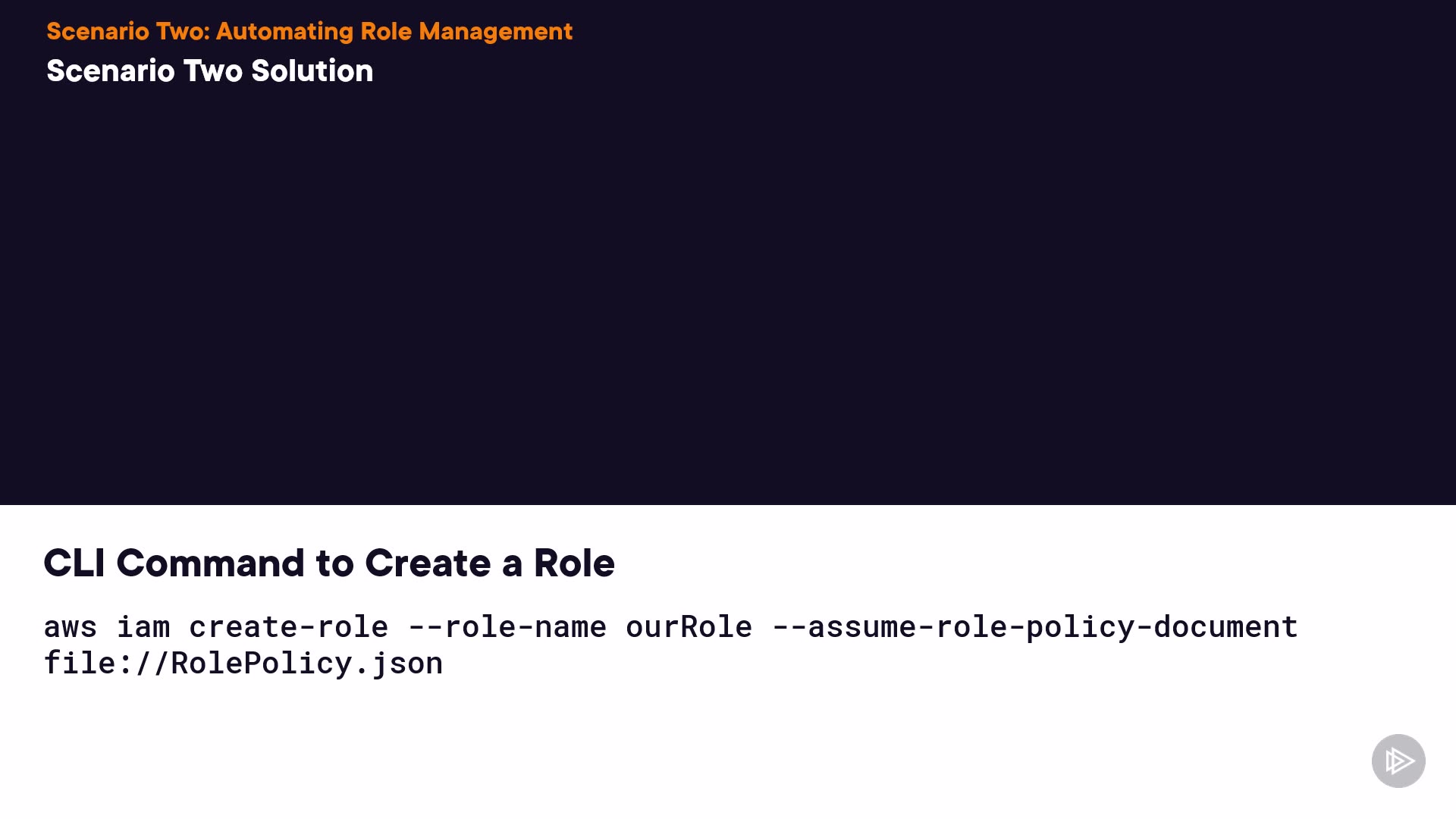Click the word Management in the orange title
This screenshot has height=819, width=1456.
[x=495, y=31]
